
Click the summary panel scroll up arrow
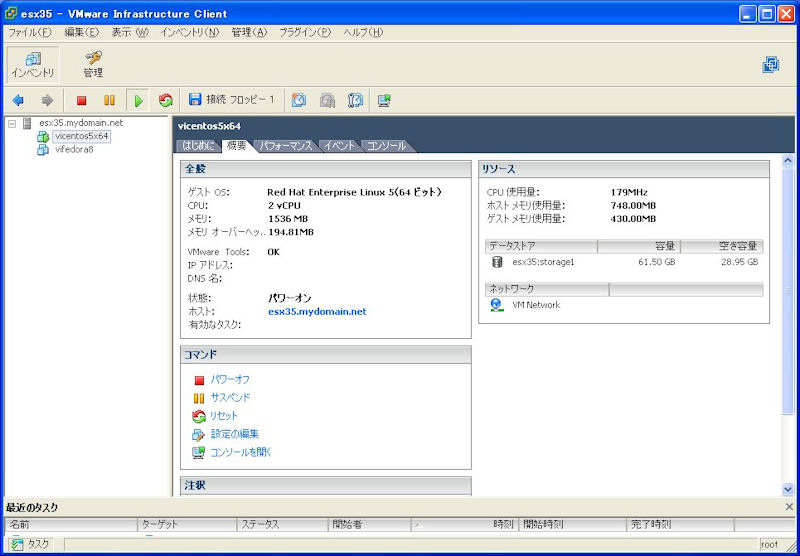(x=788, y=162)
